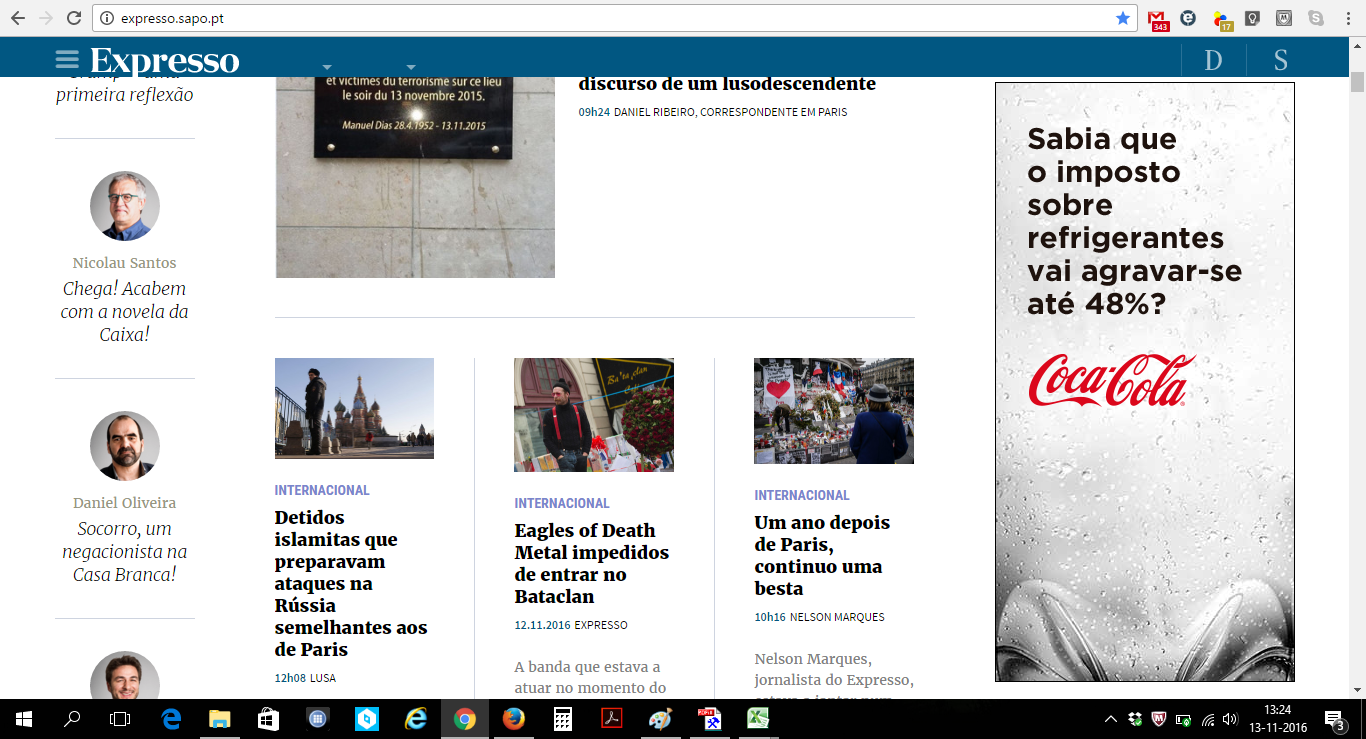Click the INTERNACIONAL tag above 'Um ano depois'
1366x739 pixels.
(x=802, y=495)
